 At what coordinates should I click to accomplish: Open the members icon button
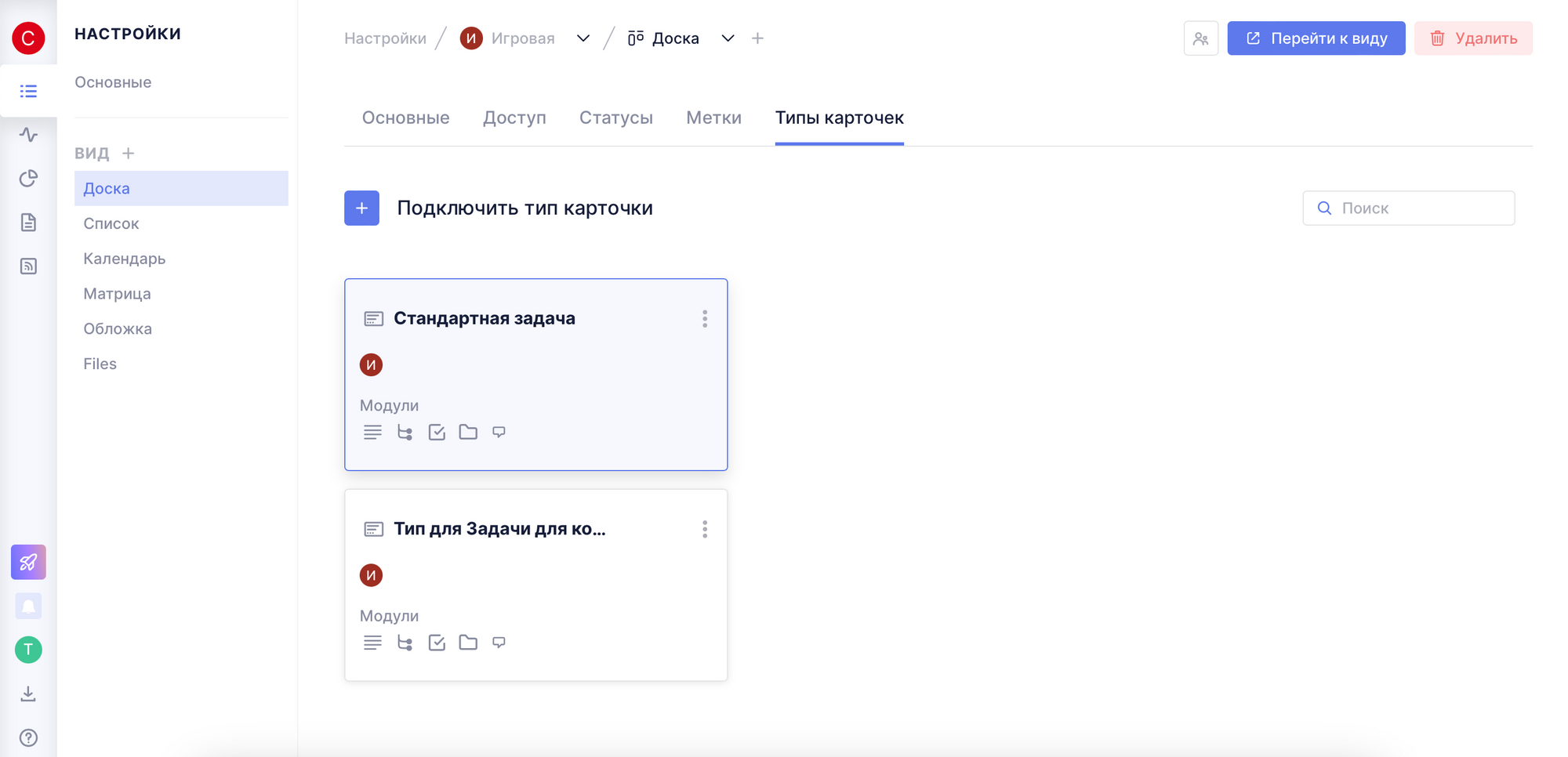click(1200, 38)
